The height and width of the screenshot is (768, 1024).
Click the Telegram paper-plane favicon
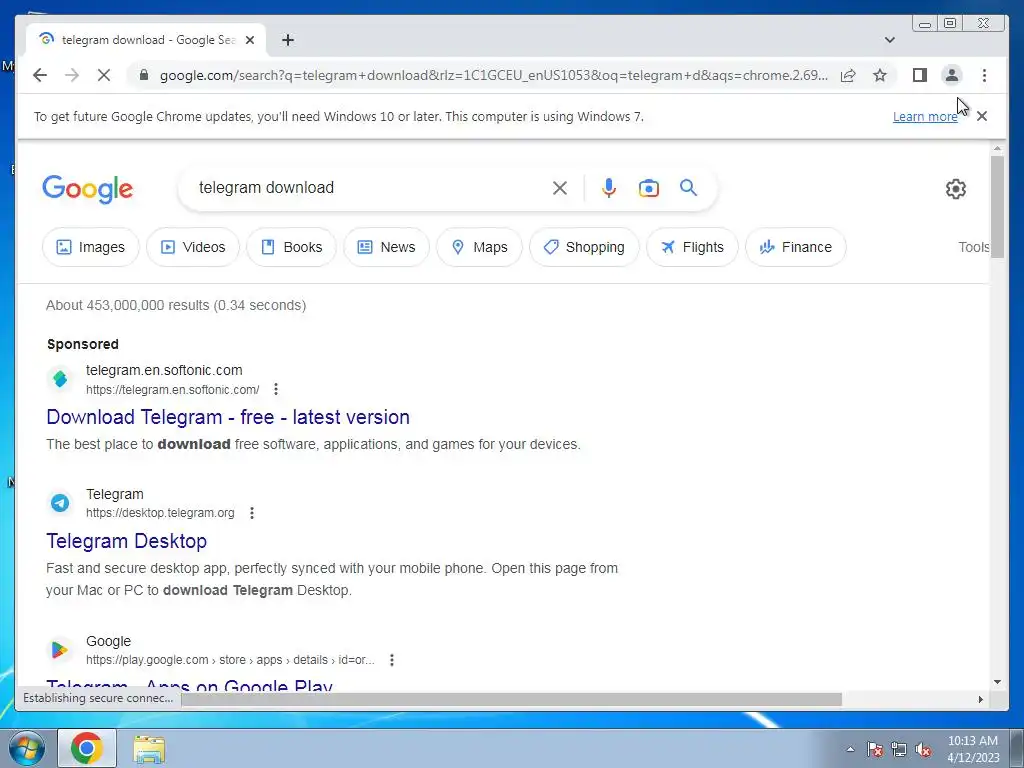(x=60, y=503)
